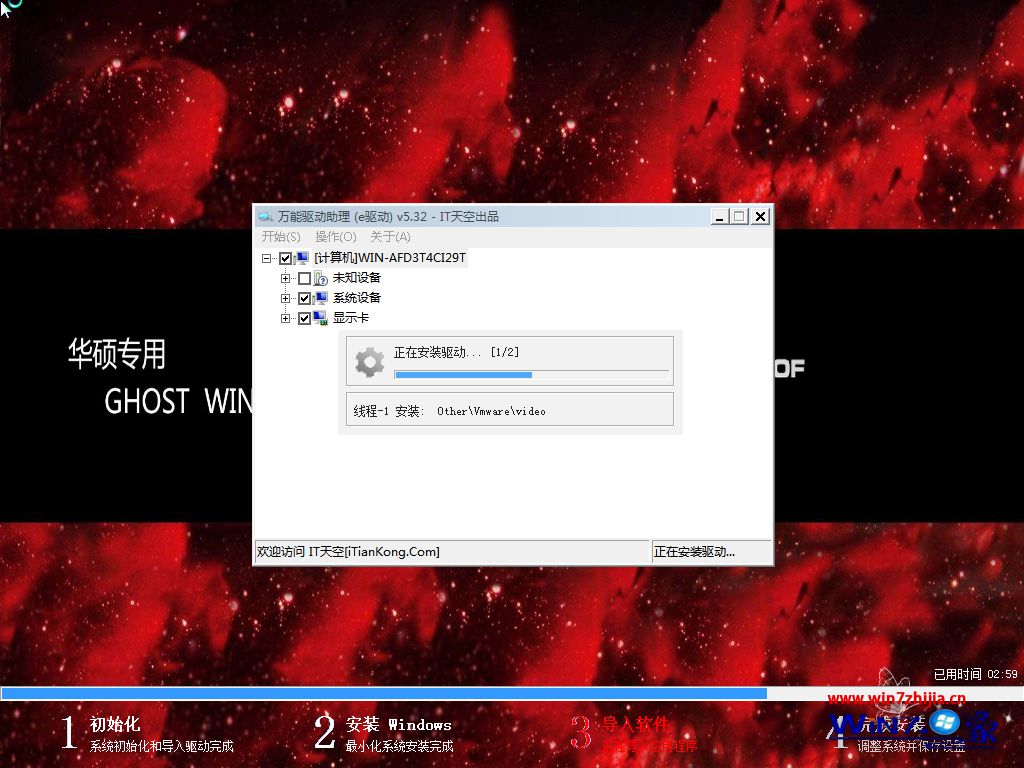Click the system devices icon next to 系统设备
This screenshot has width=1024, height=768.
click(x=321, y=297)
